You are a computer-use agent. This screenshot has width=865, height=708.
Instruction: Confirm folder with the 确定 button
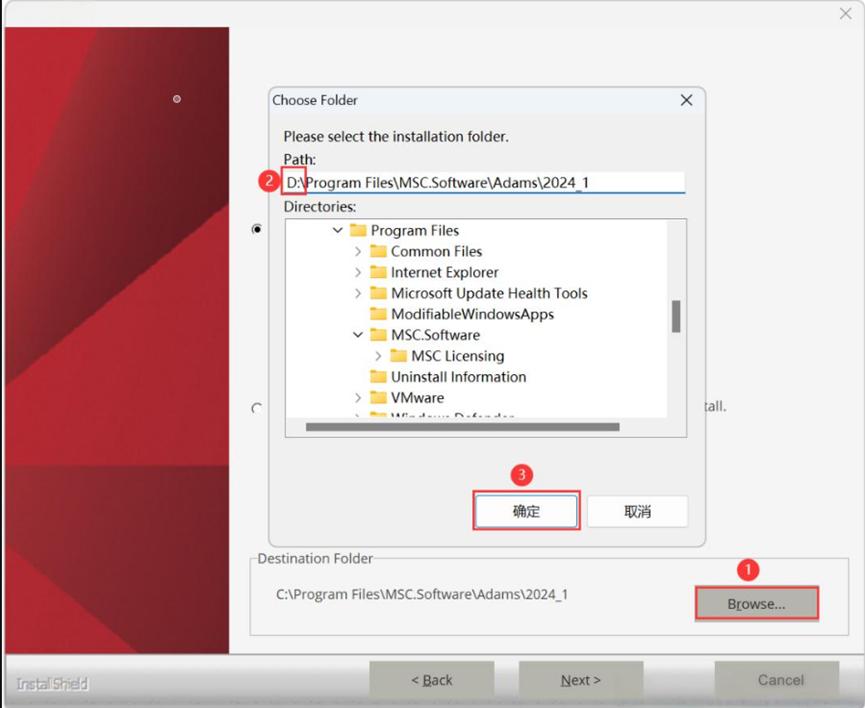click(x=526, y=511)
